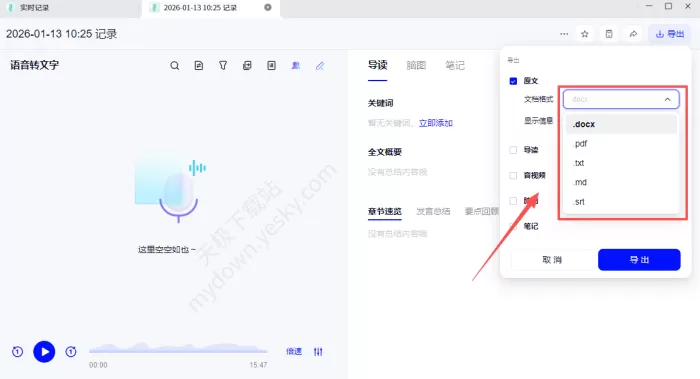Image resolution: width=700 pixels, height=379 pixels.
Task: Click the clipboard icon in header
Action: tap(609, 34)
